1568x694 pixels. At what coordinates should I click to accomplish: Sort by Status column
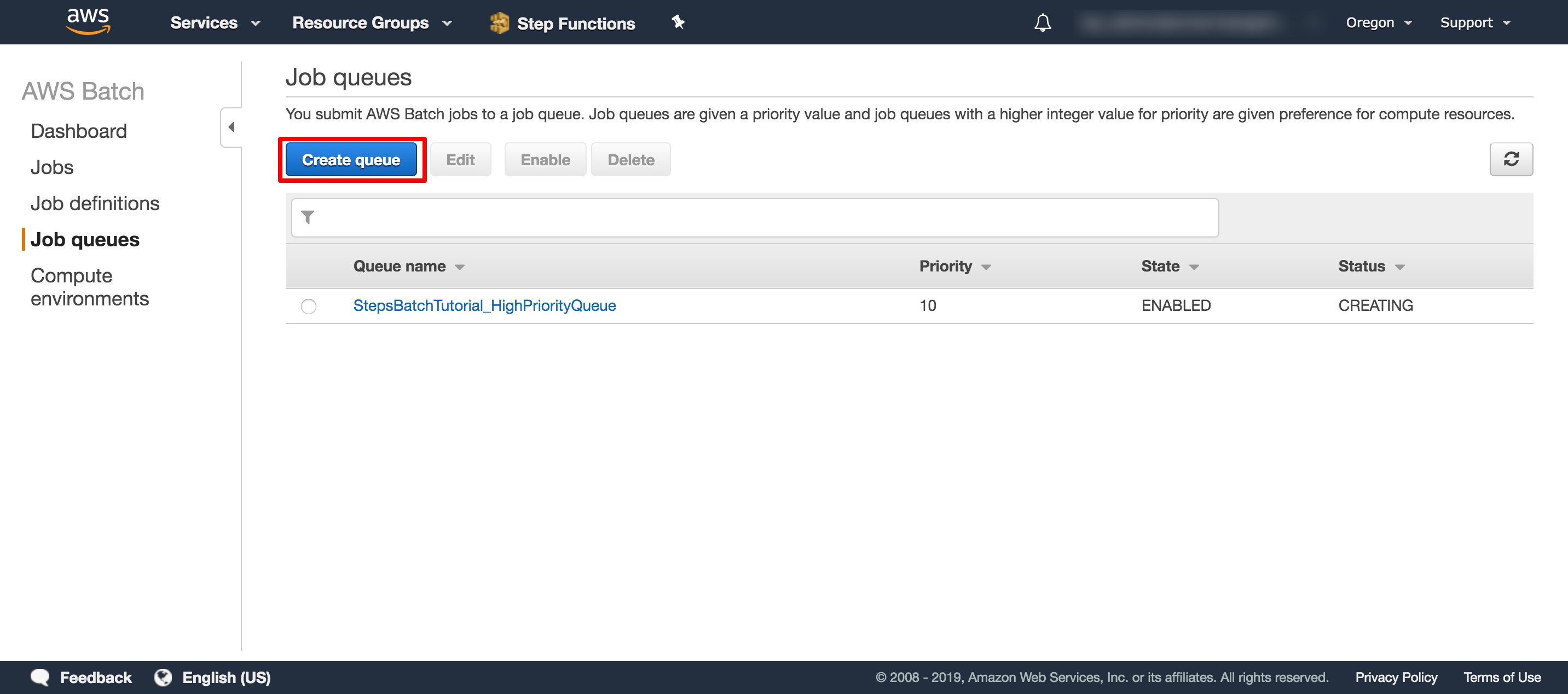(x=1371, y=266)
